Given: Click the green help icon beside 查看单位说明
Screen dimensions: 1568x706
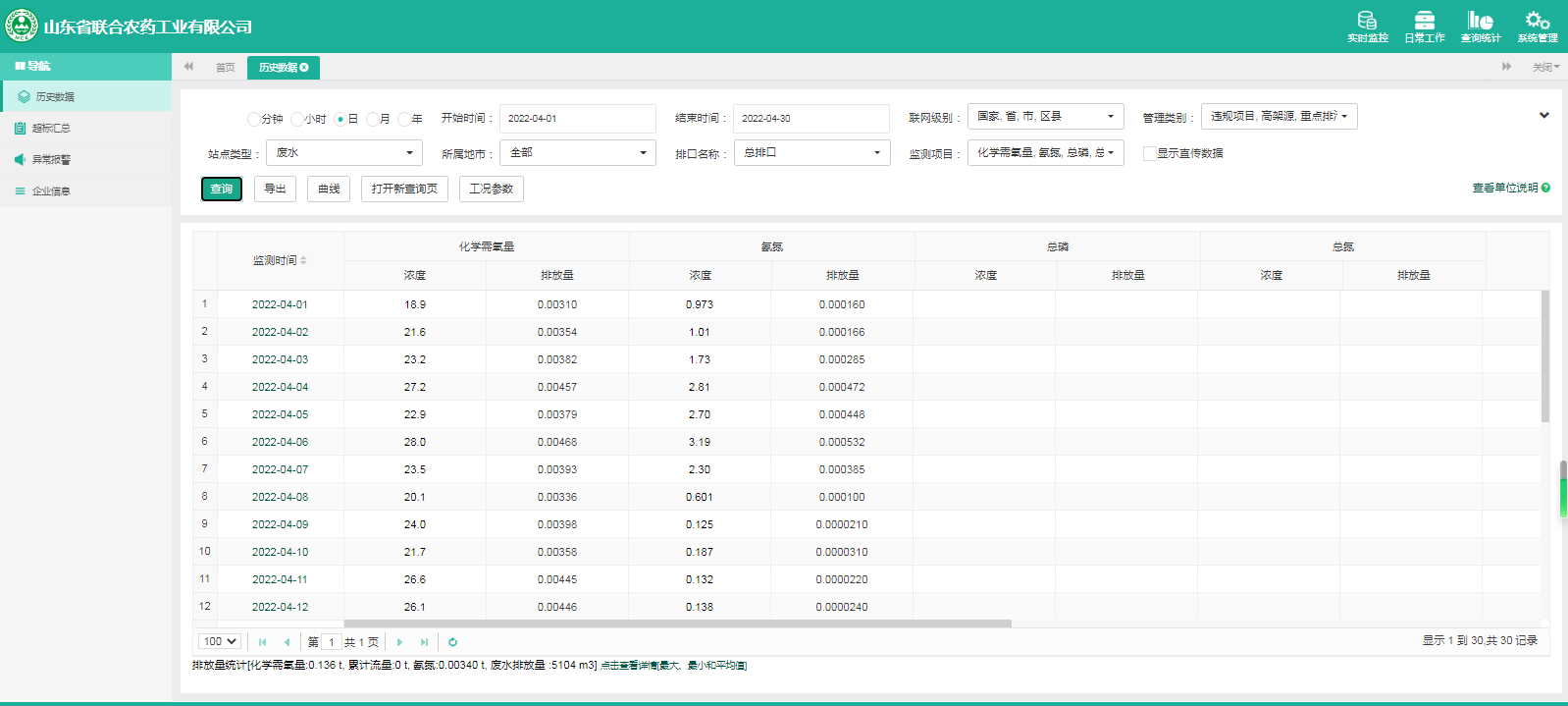Looking at the screenshot, I should pos(1545,188).
